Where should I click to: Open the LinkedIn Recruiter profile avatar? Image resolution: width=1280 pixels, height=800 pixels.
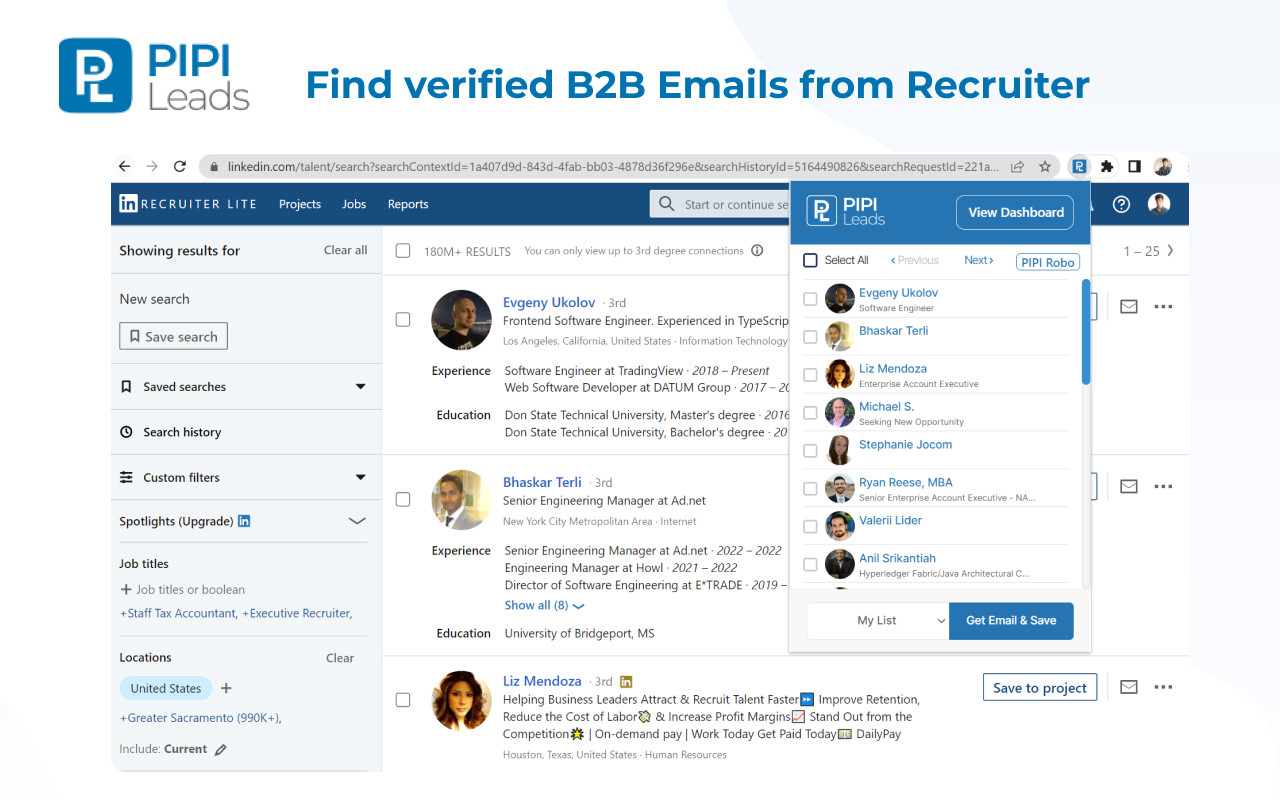[x=1159, y=204]
